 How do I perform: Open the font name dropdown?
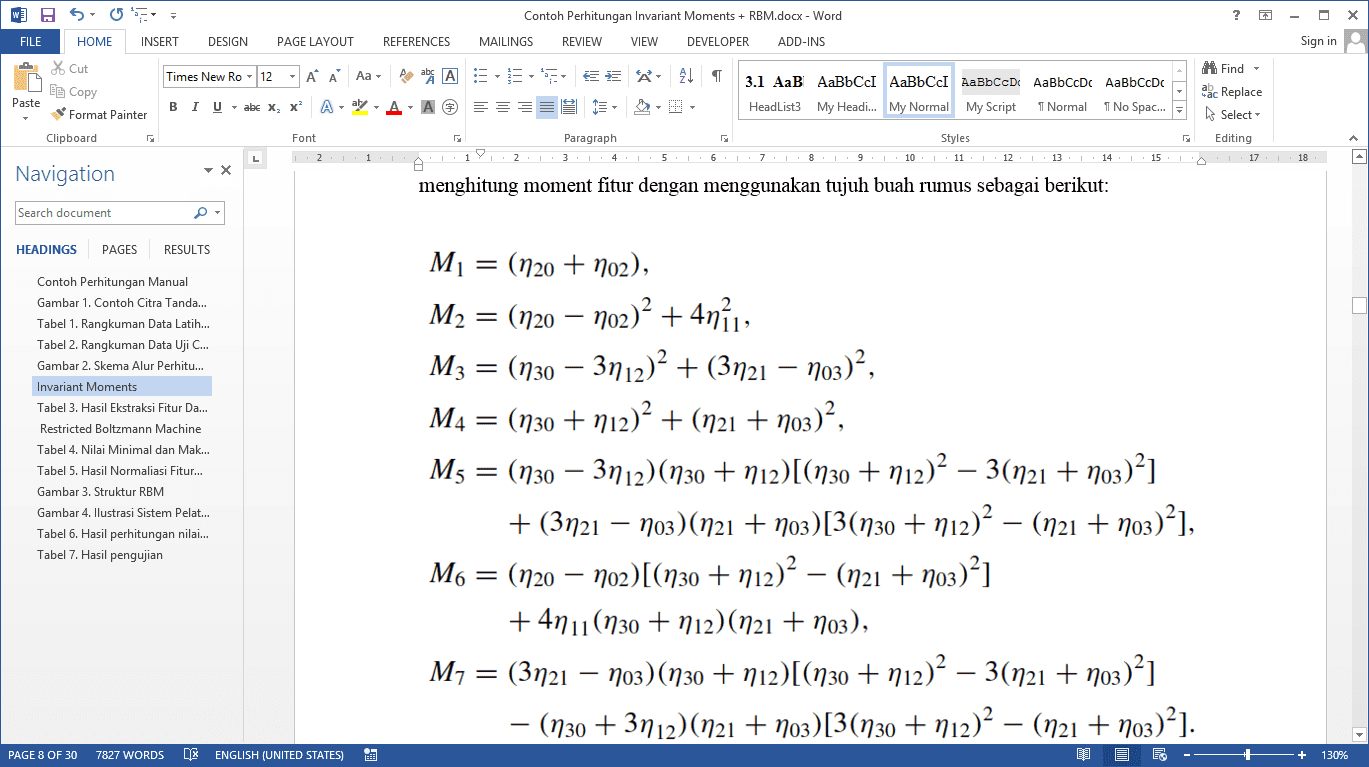click(250, 77)
